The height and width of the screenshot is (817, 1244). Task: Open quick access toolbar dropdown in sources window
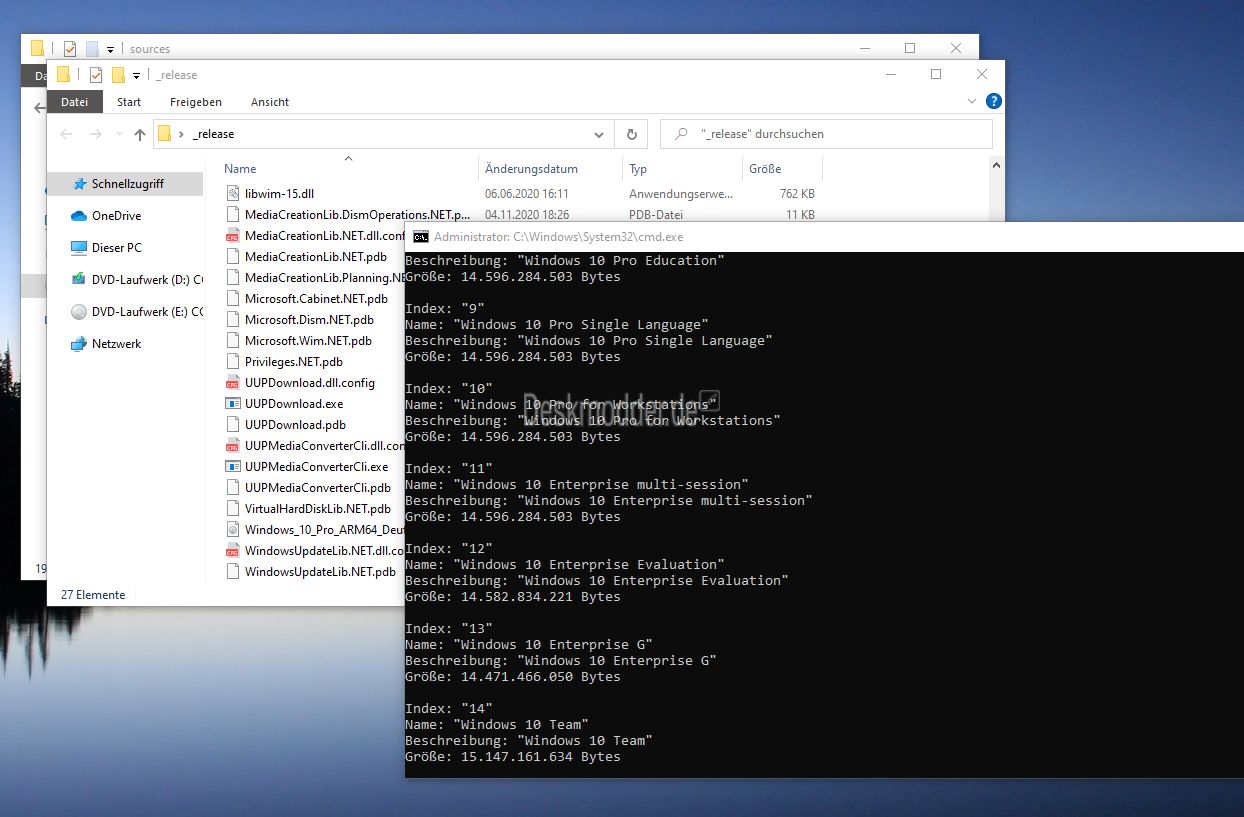(110, 49)
